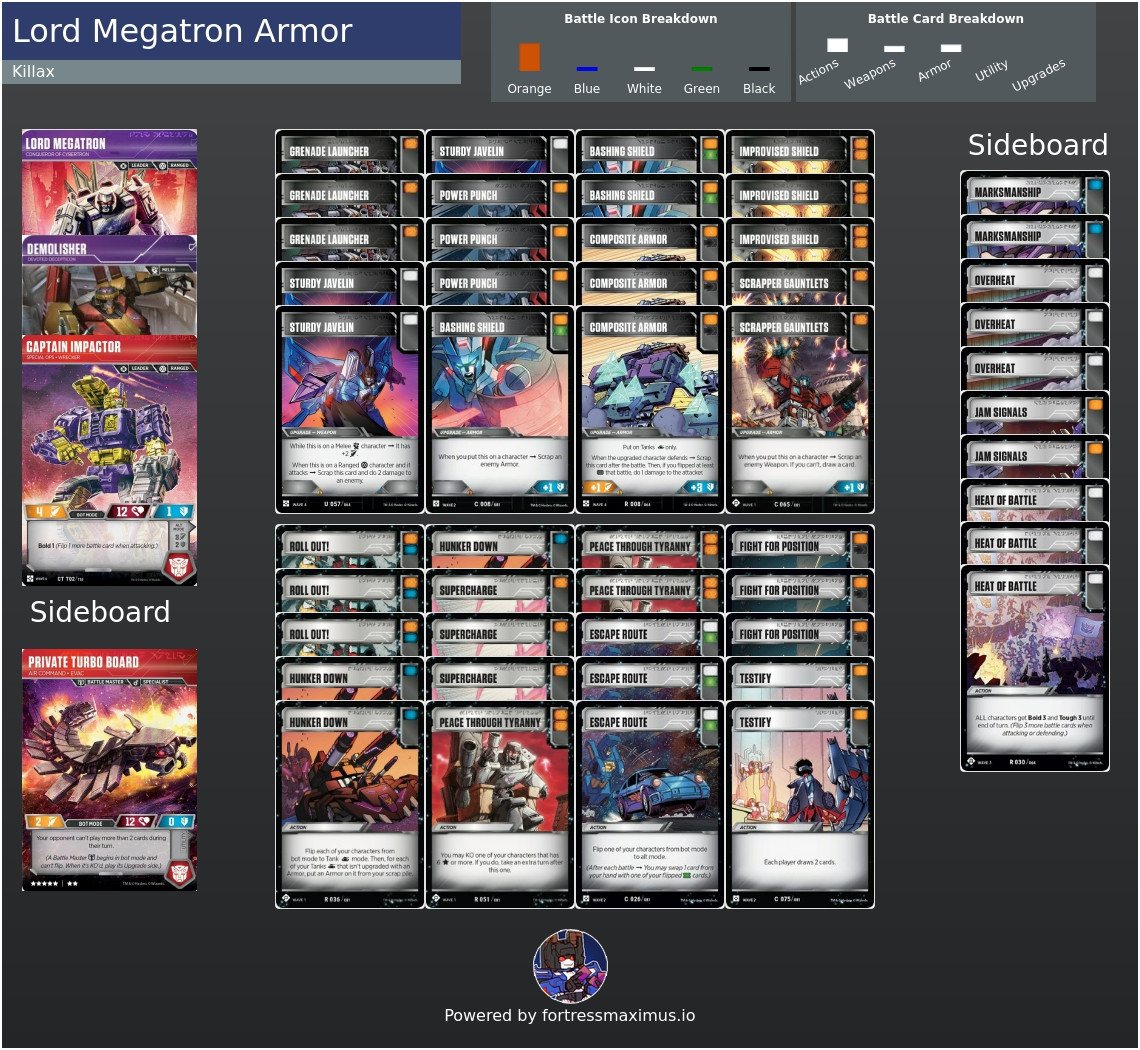Viewport: 1140px width, 1050px height.
Task: Click the orange +1 attack badge on the full Composite Armor card
Action: click(601, 487)
